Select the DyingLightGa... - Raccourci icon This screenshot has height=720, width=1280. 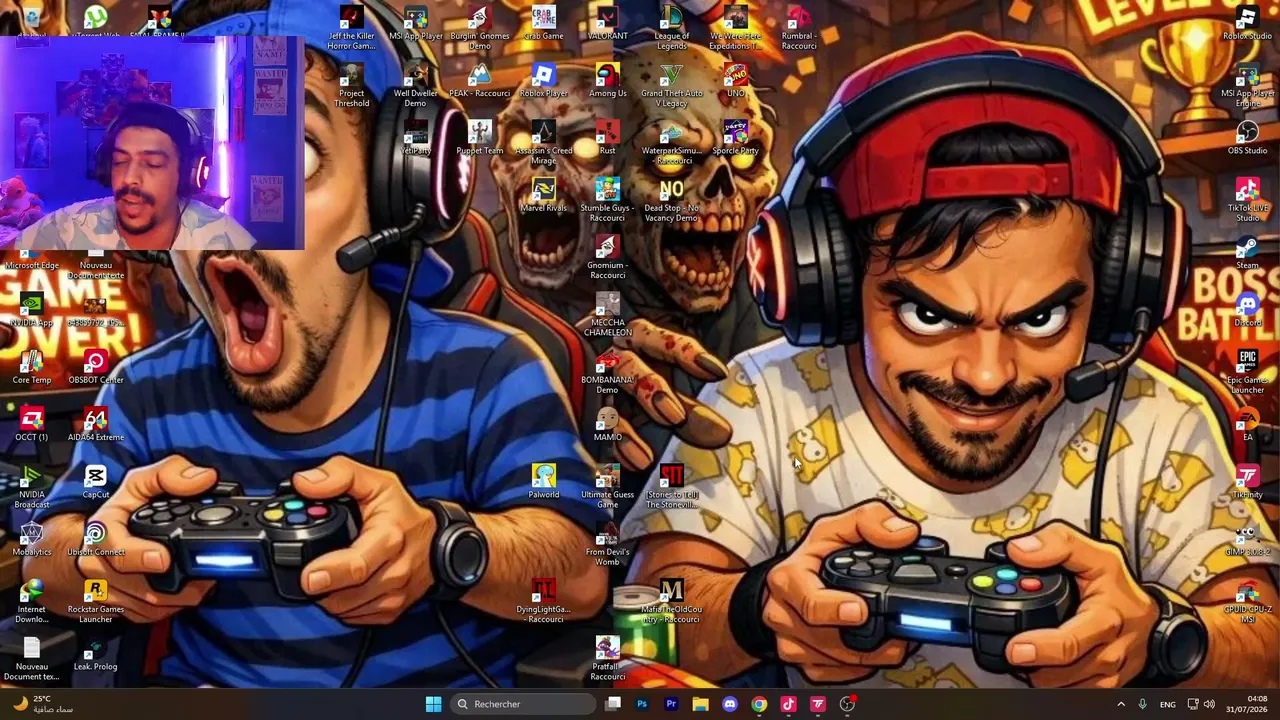[543, 602]
